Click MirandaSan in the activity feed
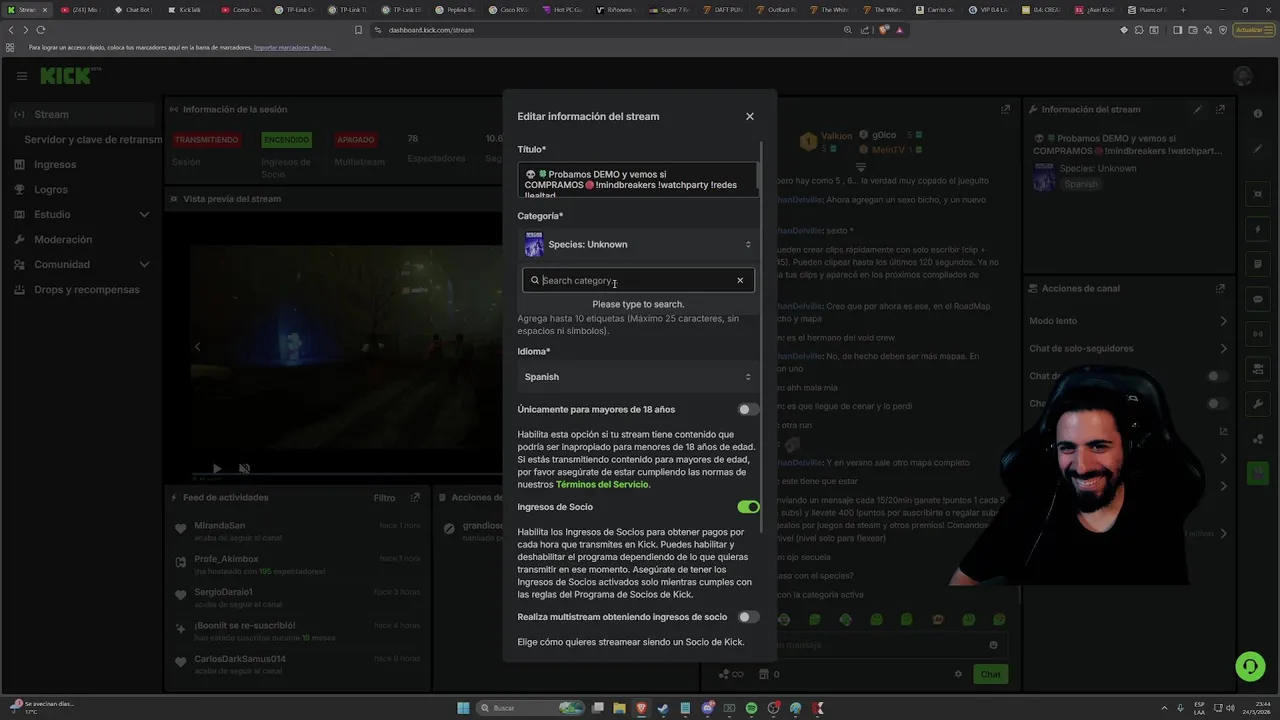 tap(220, 525)
